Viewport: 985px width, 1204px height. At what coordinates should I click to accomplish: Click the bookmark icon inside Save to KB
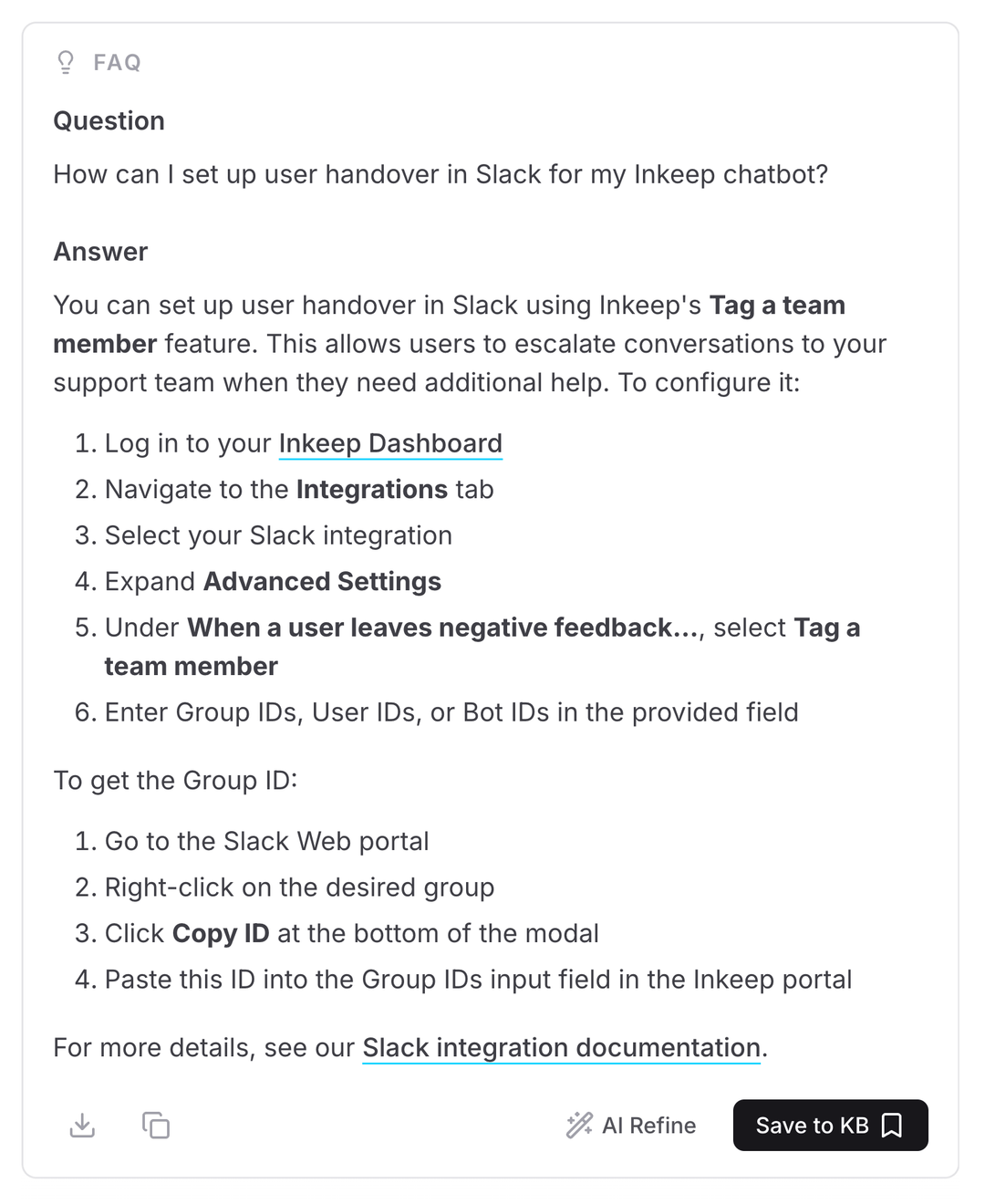891,1126
